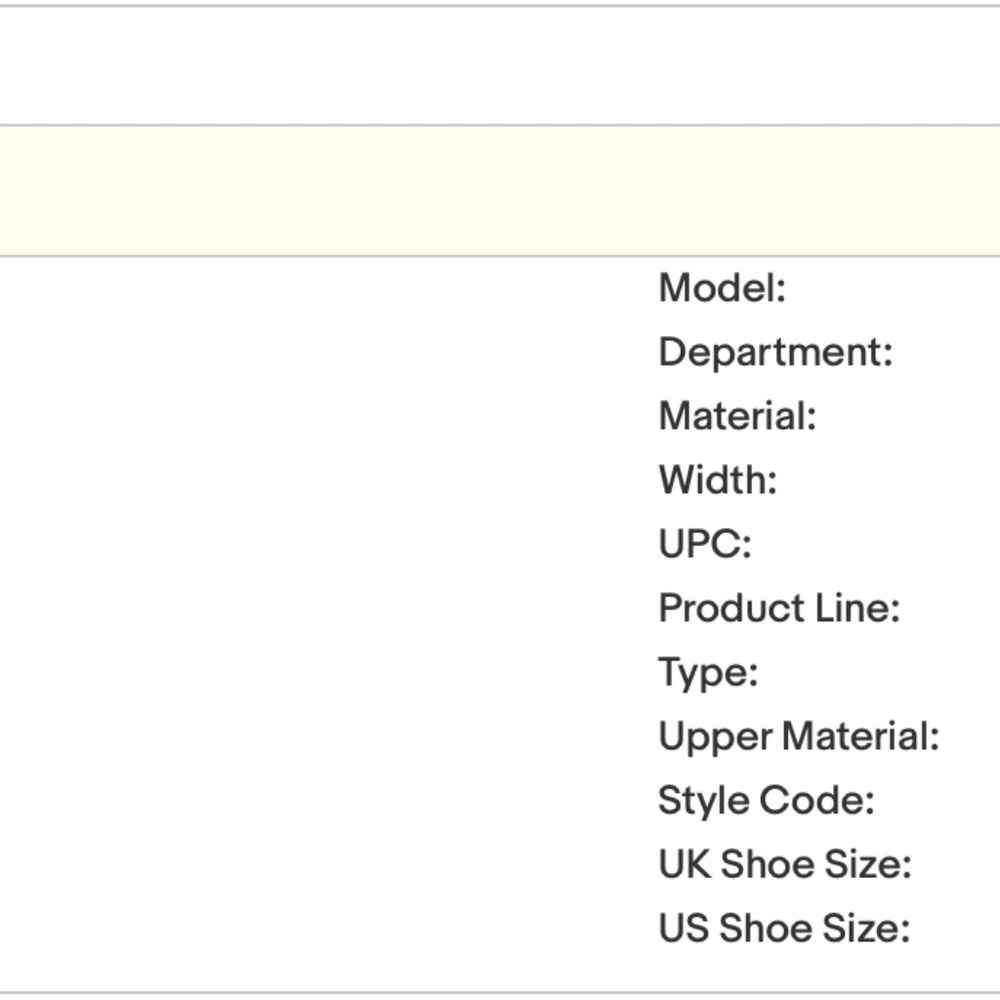This screenshot has height=1000, width=1000.
Task: Click the Model label
Action: tap(722, 289)
